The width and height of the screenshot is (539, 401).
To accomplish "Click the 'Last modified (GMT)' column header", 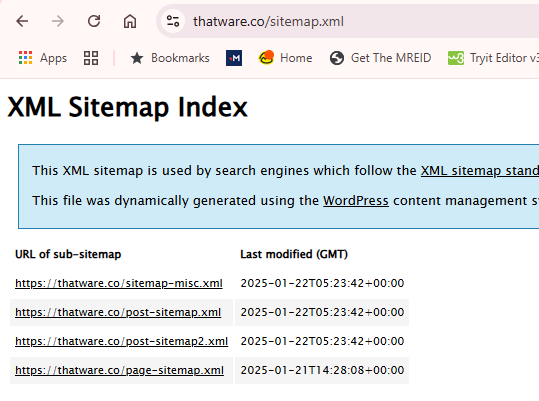I will 294,254.
